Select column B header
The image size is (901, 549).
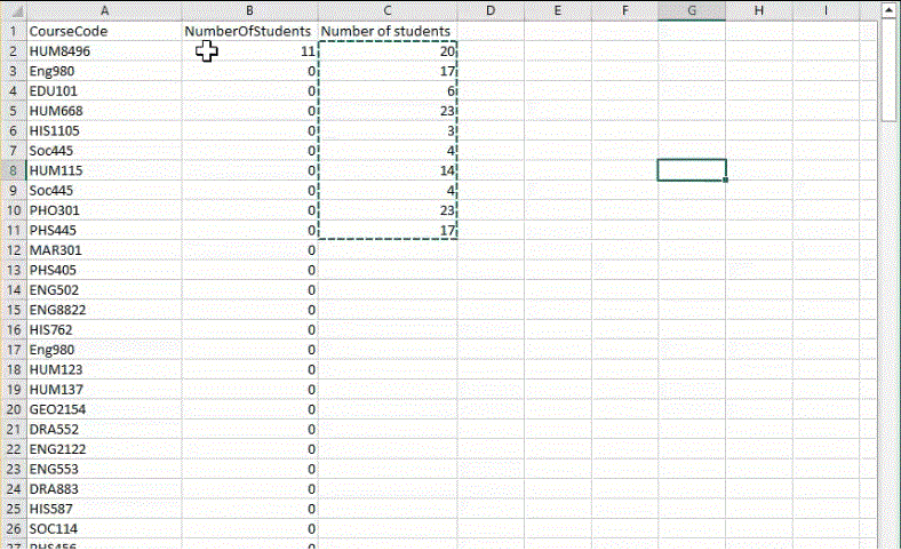(x=250, y=10)
